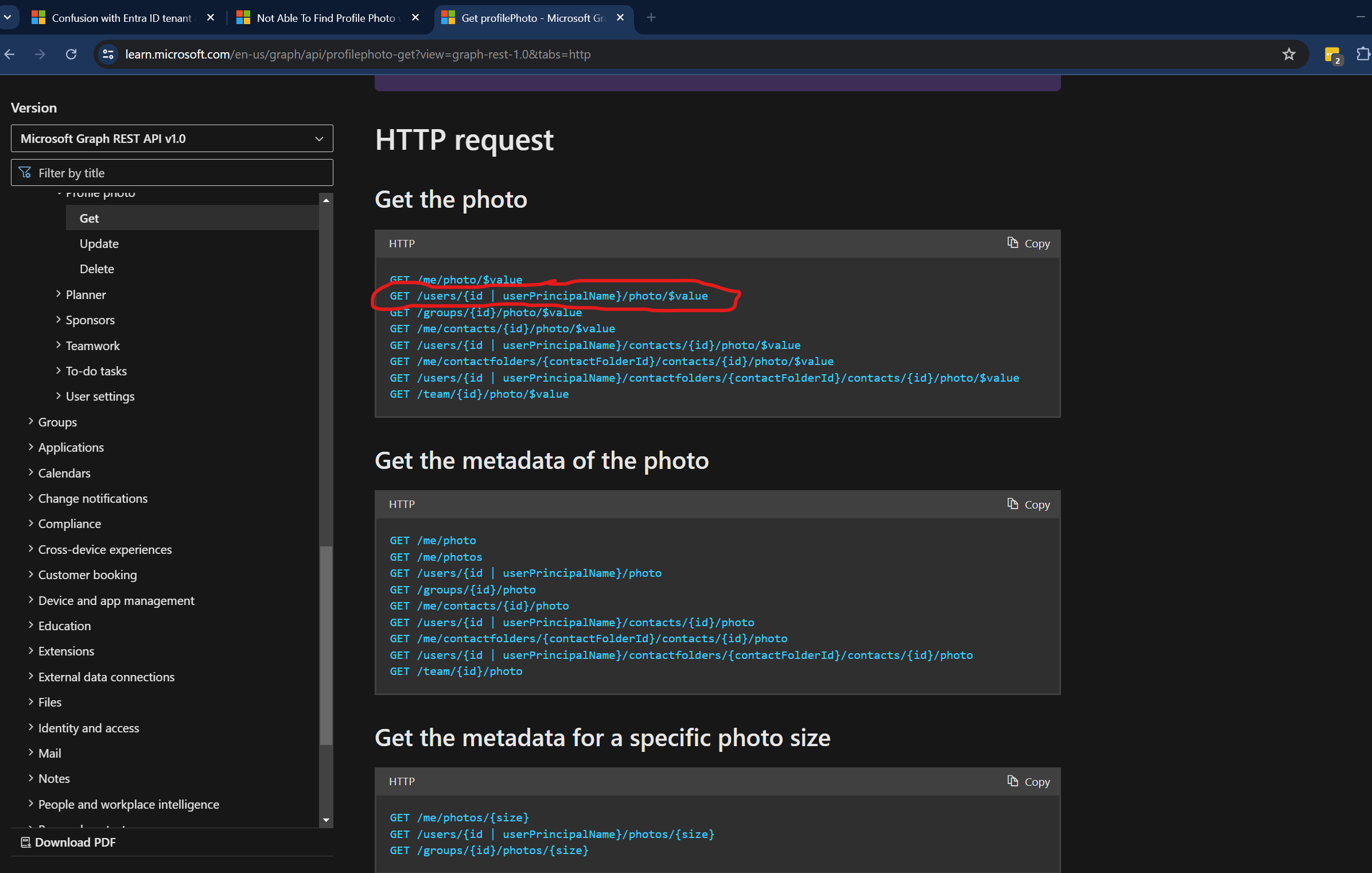Close the Get profilePhoto tab
The image size is (1372, 873).
(620, 18)
